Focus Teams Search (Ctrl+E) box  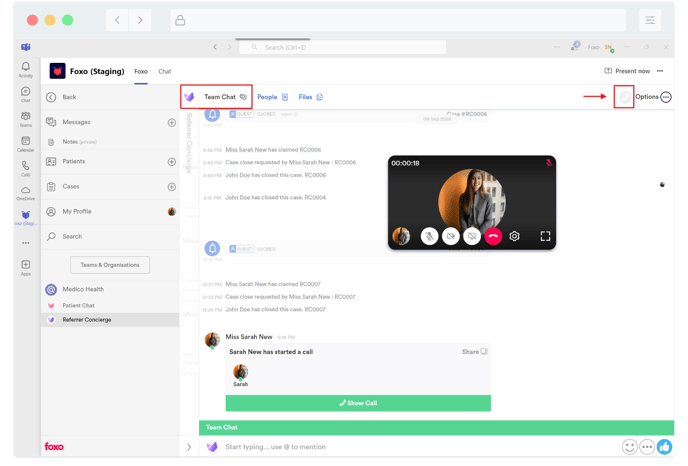pyautogui.click(x=342, y=47)
